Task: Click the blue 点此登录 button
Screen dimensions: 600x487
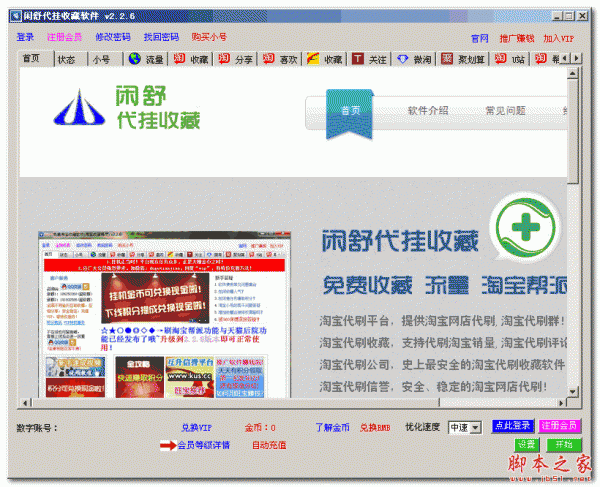Action: click(513, 425)
